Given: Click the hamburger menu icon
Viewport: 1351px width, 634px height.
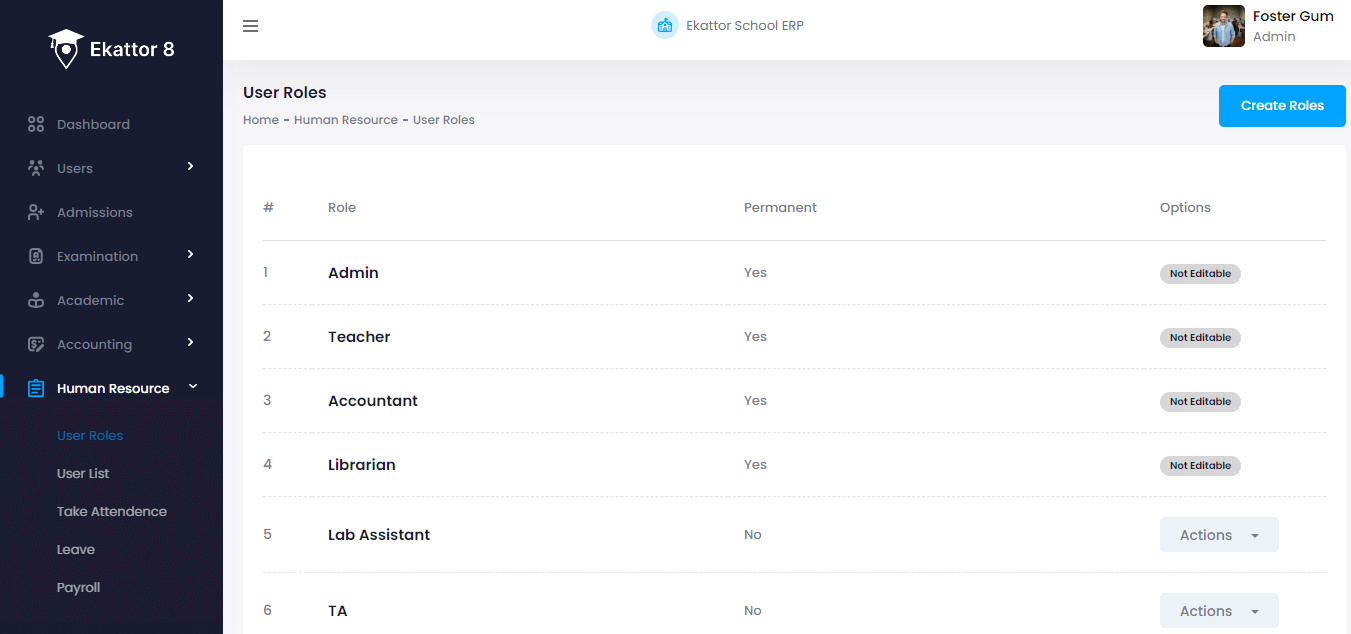Looking at the screenshot, I should [251, 26].
